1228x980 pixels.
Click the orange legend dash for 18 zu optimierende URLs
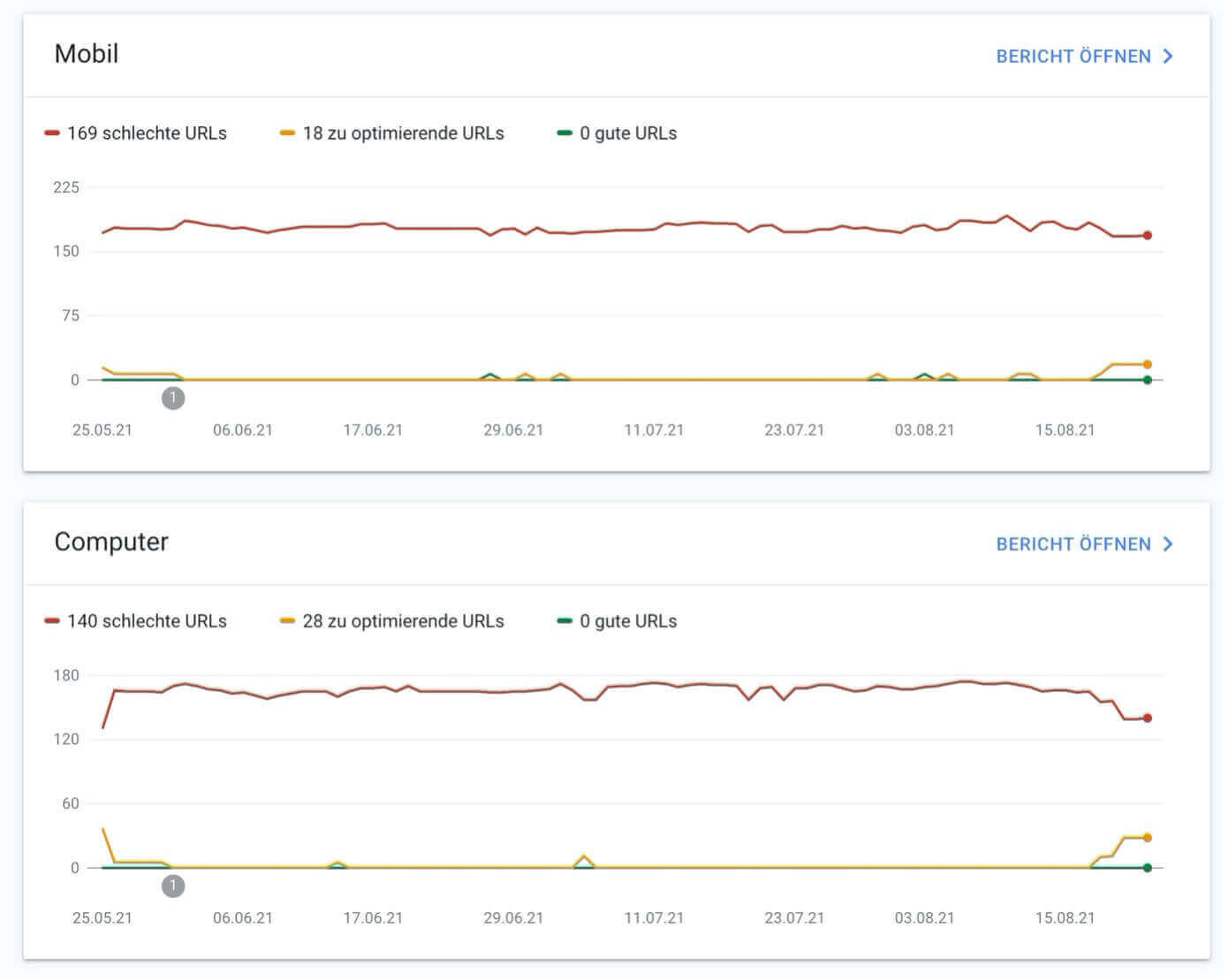click(x=287, y=133)
